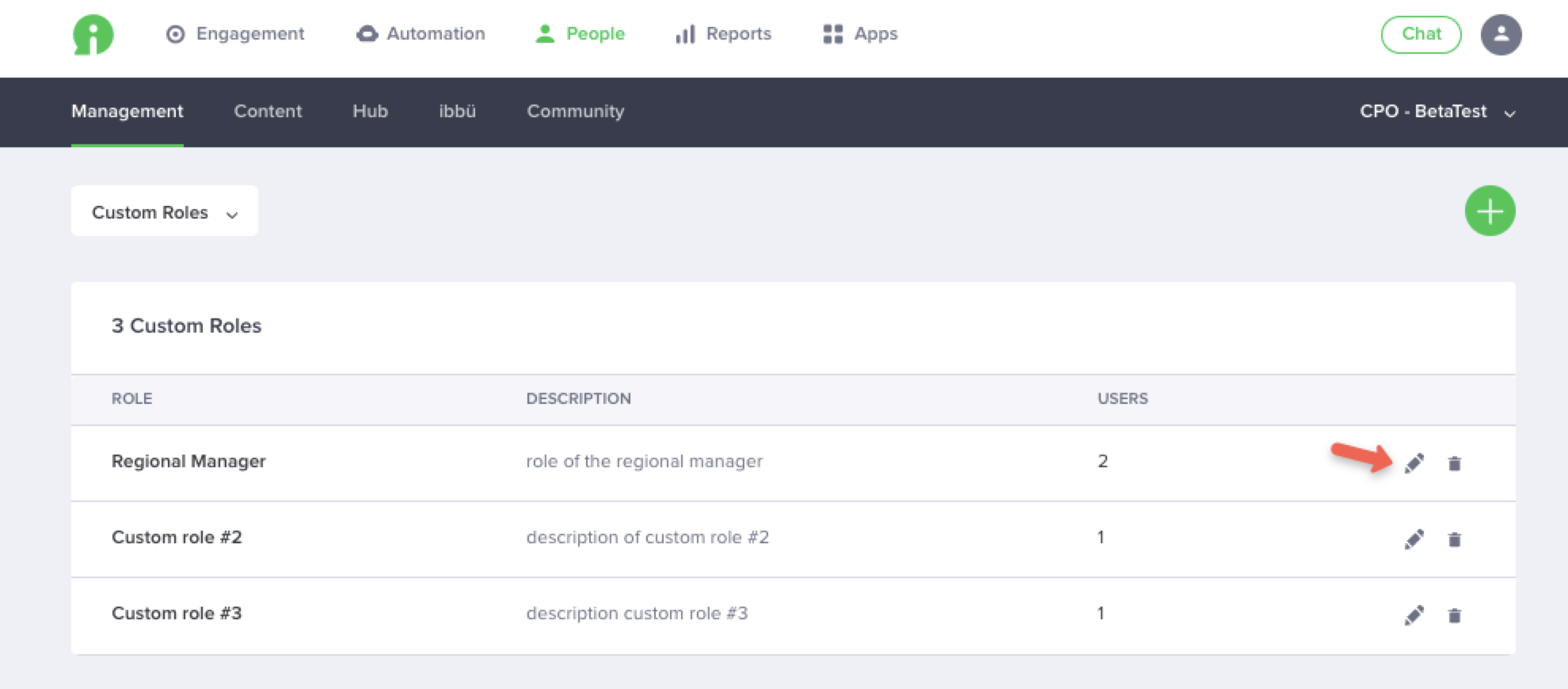
Task: Click the People person icon
Action: coord(545,33)
